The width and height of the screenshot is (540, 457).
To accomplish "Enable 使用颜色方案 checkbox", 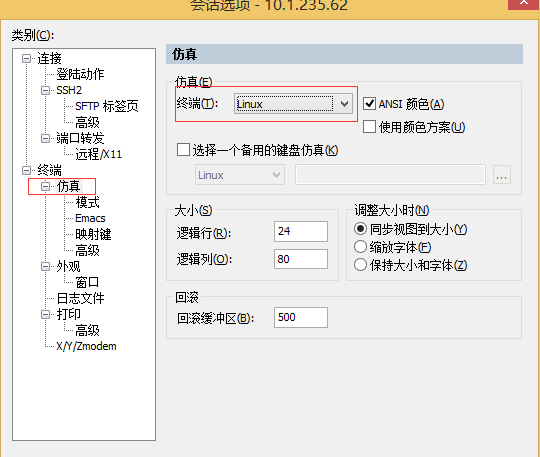I will [x=370, y=127].
